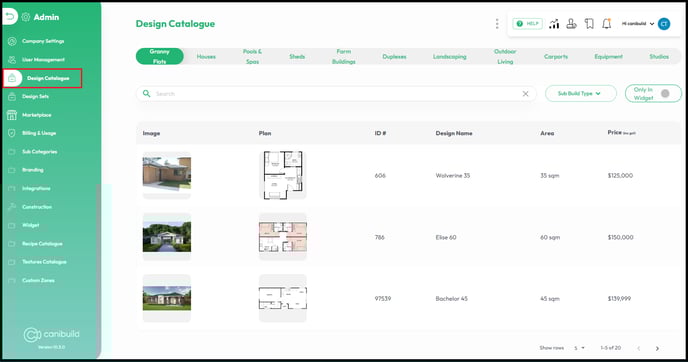Viewport: 688px width, 362px height.
Task: Switch to the Houses tab
Action: click(206, 57)
